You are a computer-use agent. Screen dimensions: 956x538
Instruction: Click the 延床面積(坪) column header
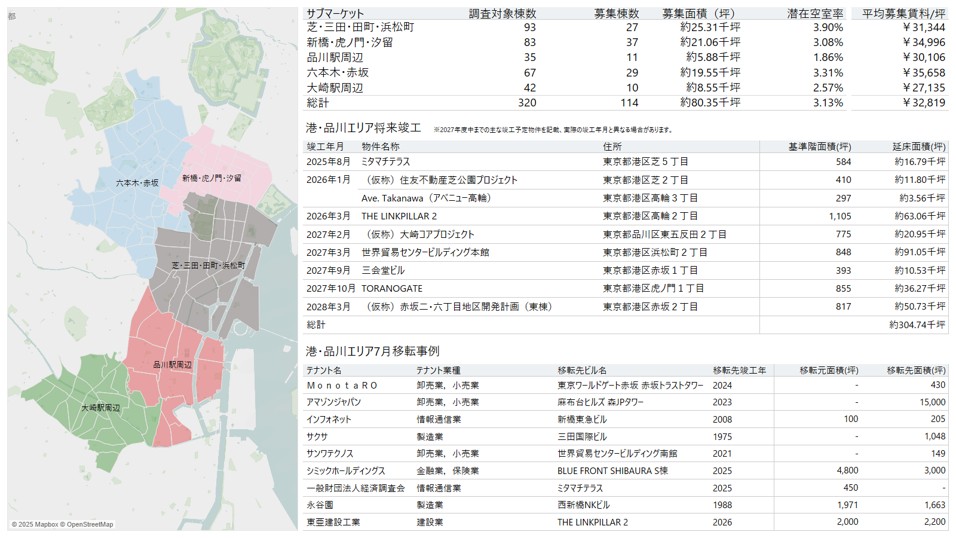919,147
